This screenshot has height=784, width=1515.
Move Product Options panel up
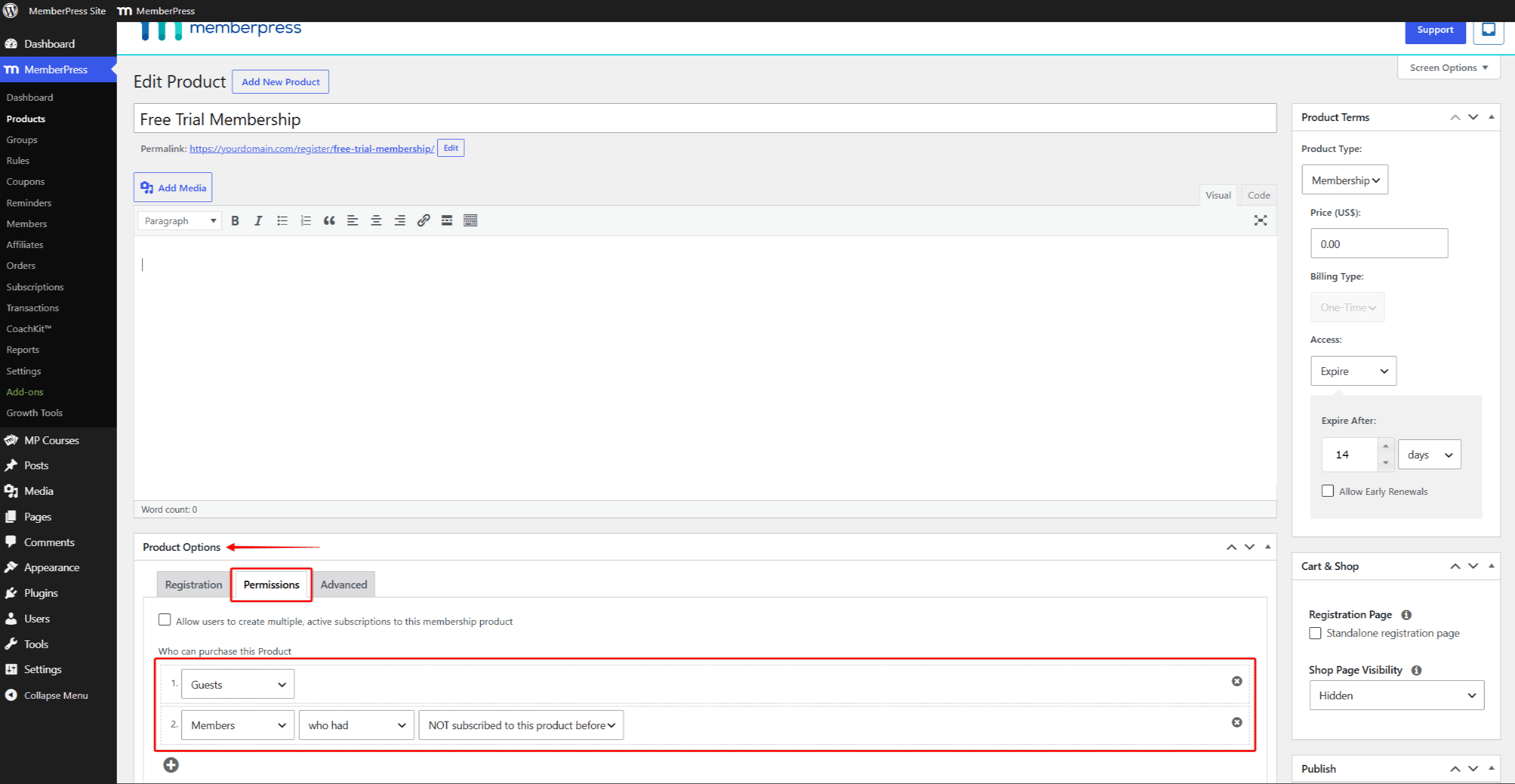(1232, 547)
